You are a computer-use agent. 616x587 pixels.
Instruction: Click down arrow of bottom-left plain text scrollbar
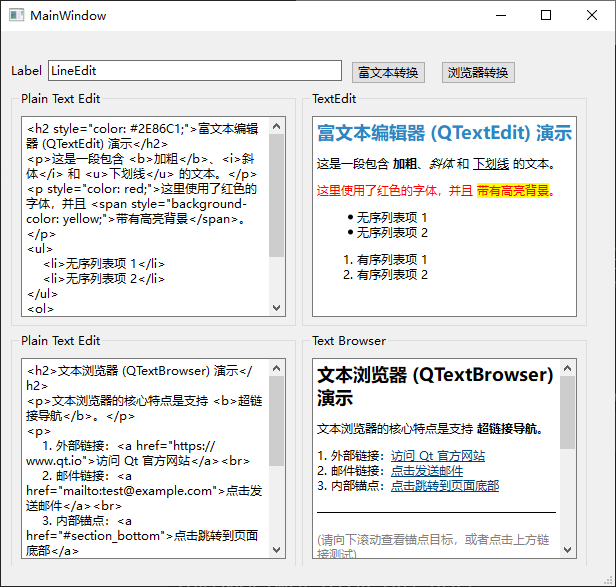(277, 549)
